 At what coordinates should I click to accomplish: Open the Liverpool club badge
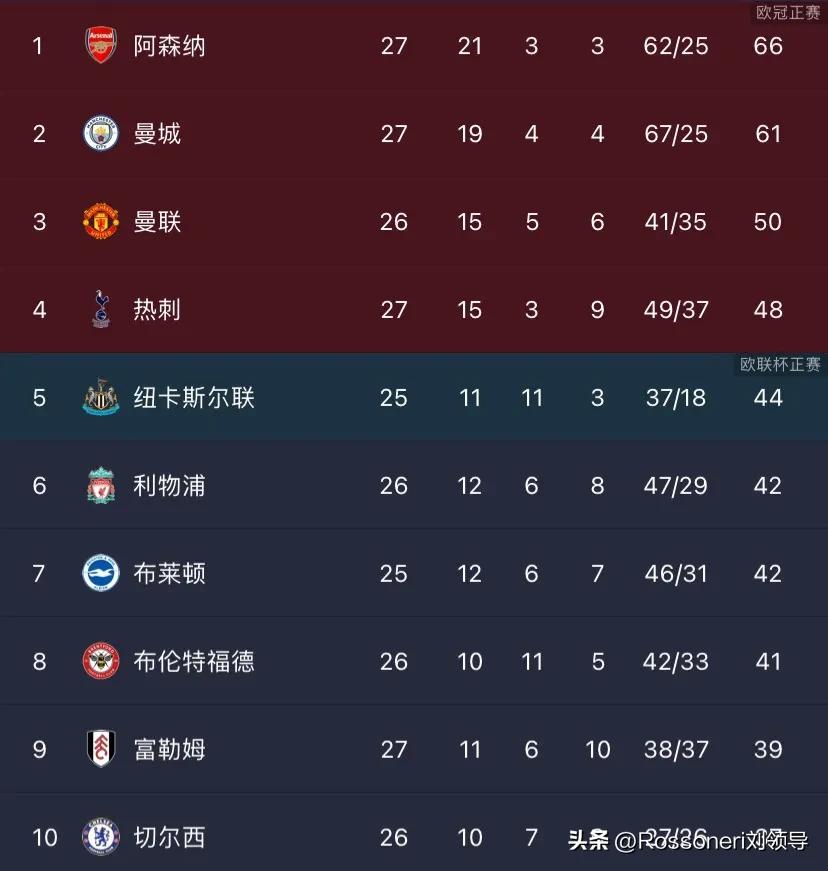point(101,485)
